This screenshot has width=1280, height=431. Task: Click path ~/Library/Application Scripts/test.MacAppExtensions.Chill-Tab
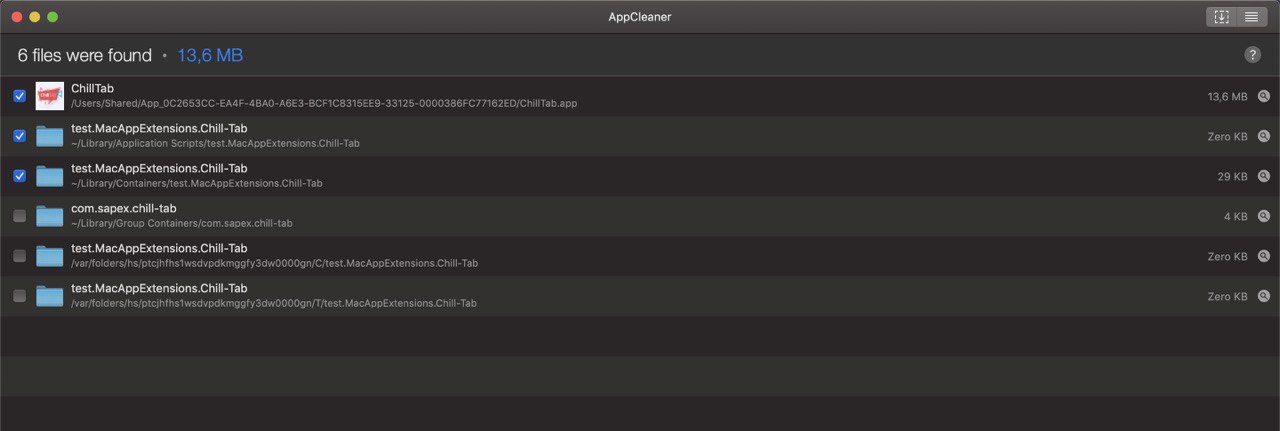coord(215,143)
